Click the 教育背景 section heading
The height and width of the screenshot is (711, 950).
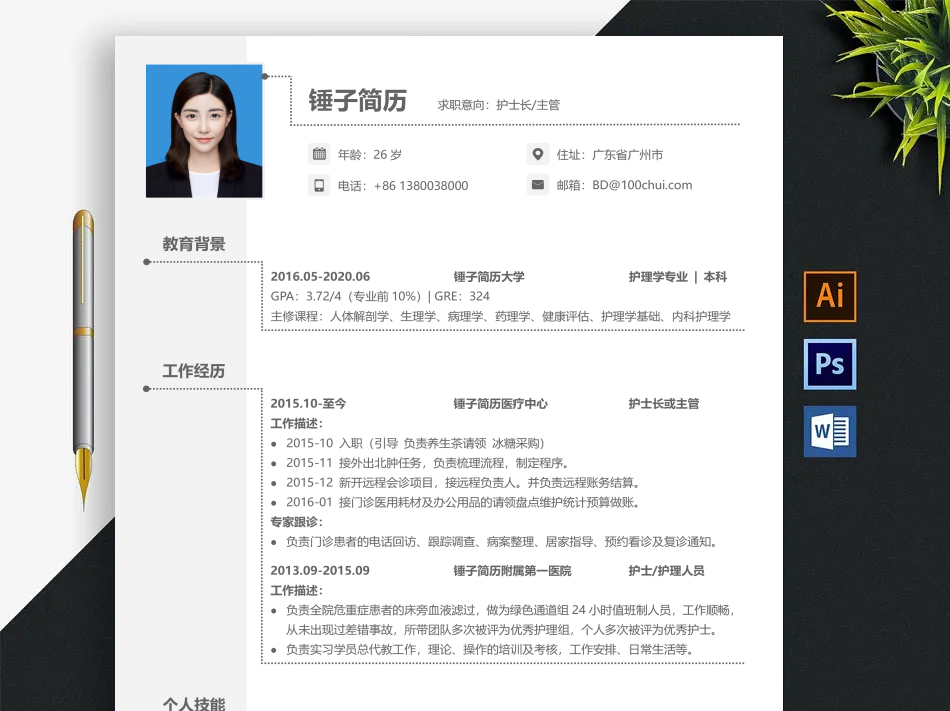click(x=194, y=244)
